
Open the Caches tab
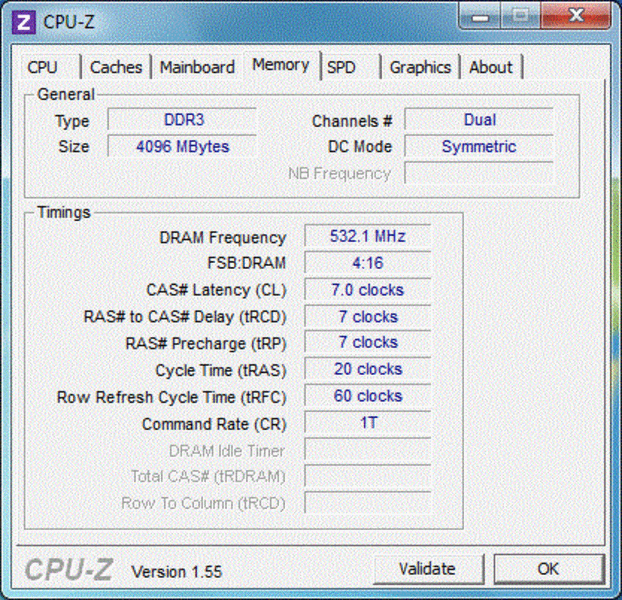coord(116,67)
